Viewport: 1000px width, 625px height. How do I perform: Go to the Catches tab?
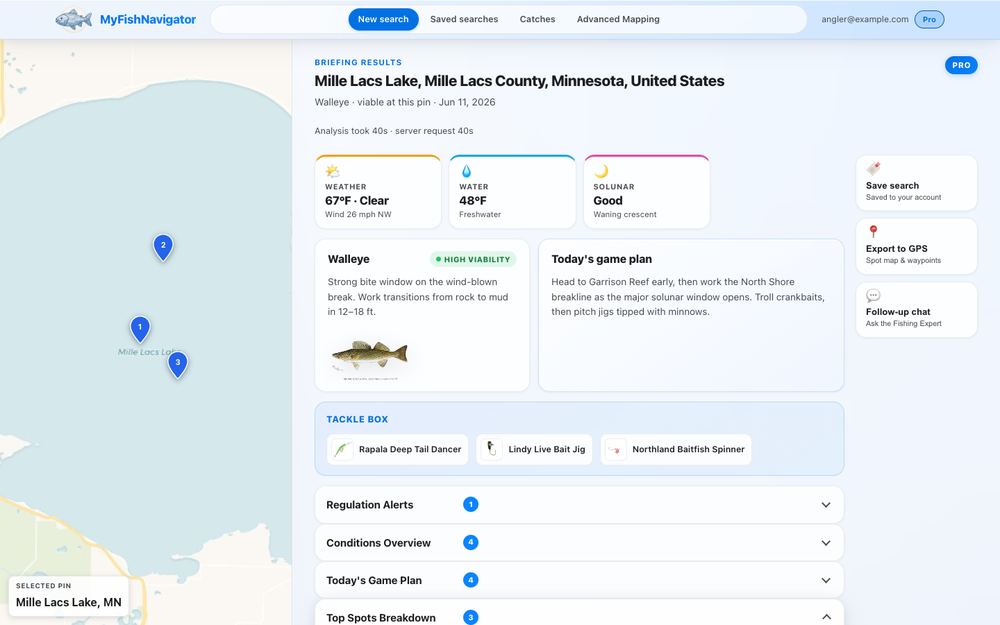tap(538, 19)
